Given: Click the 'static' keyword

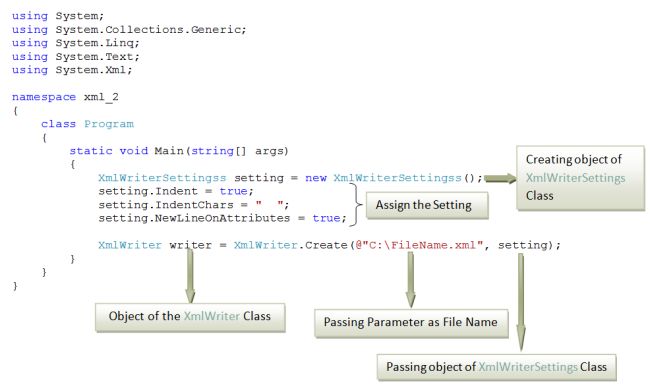Looking at the screenshot, I should pyautogui.click(x=91, y=151).
